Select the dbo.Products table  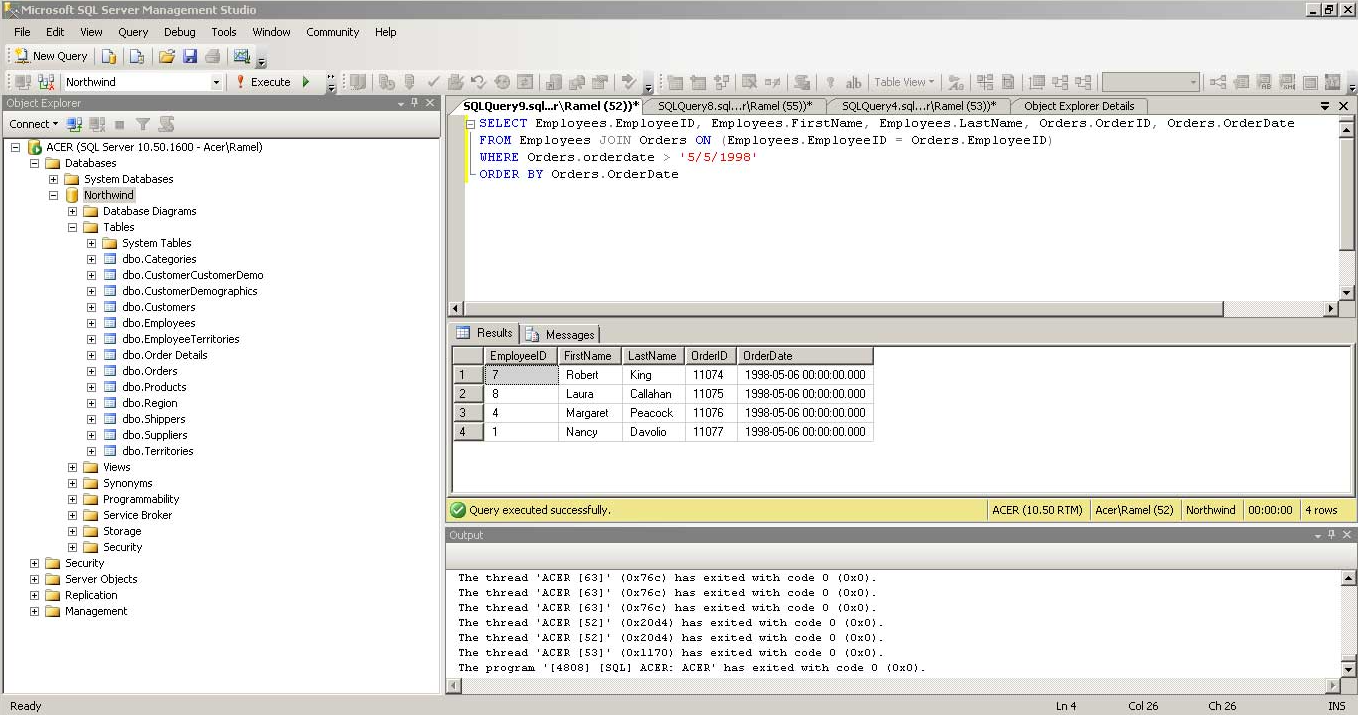coord(154,387)
